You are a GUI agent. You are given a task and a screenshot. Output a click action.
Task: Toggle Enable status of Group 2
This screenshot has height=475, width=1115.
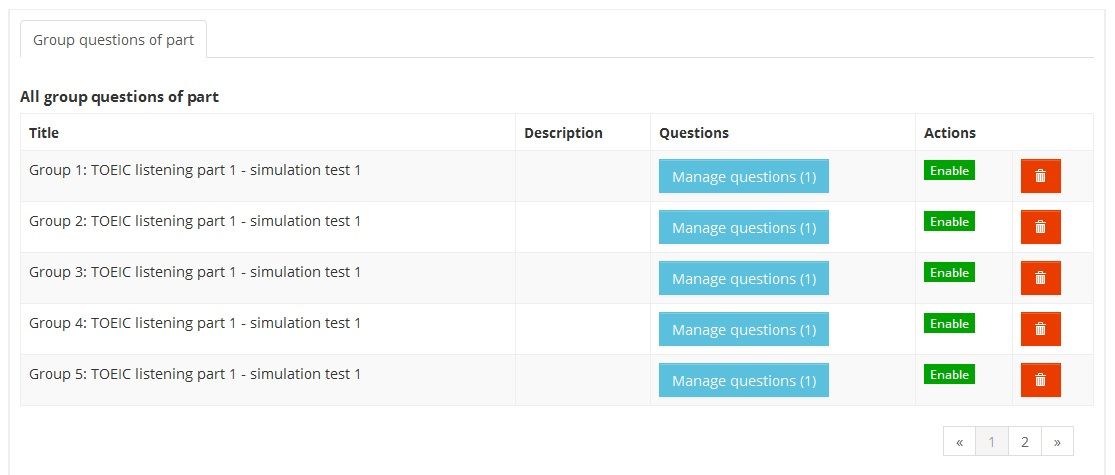point(949,221)
